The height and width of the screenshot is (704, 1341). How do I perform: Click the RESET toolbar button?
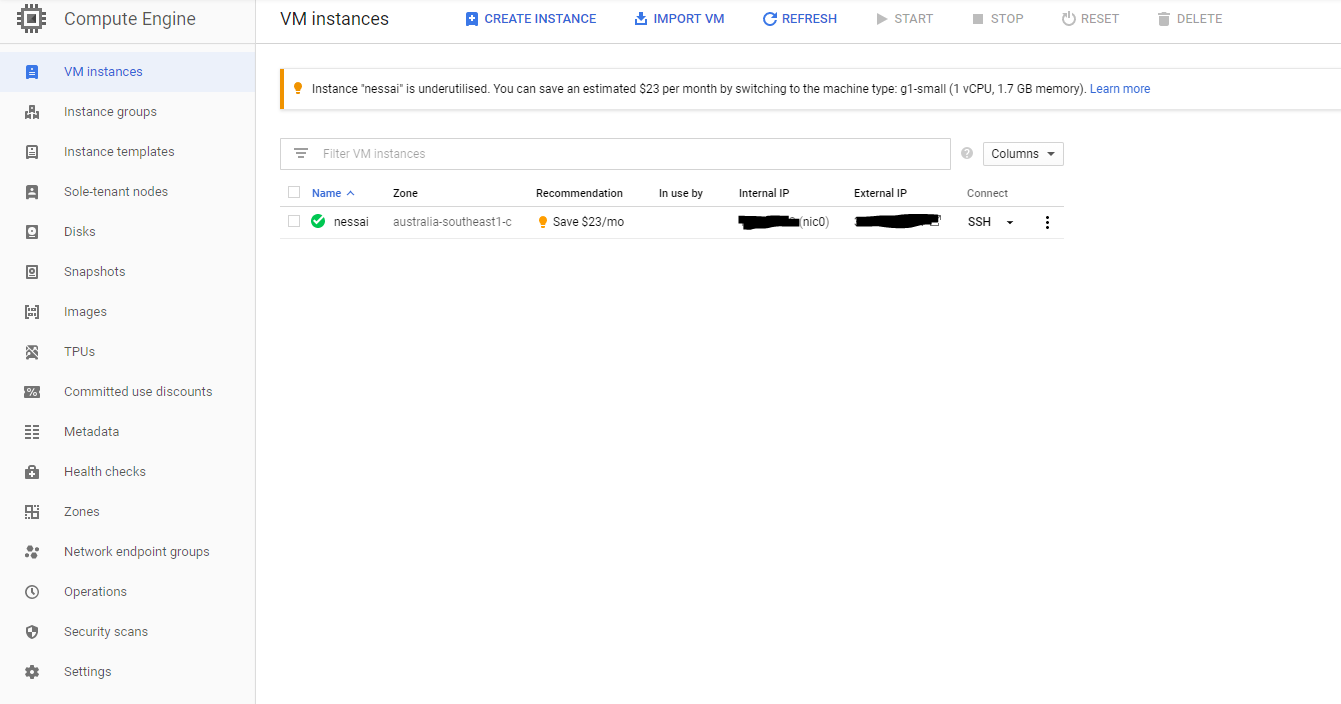coord(1090,19)
